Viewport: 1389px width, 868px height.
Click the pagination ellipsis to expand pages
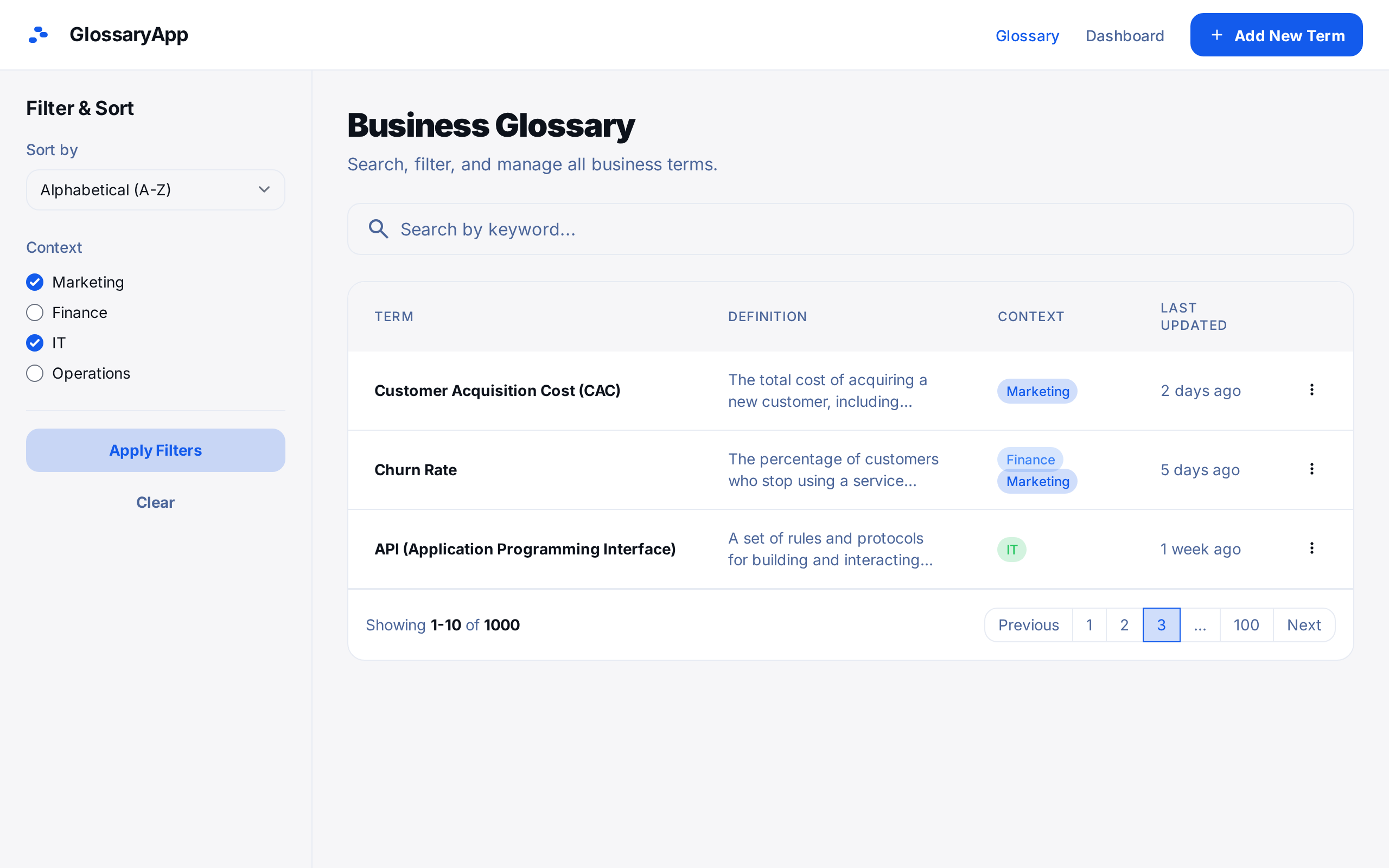1200,625
